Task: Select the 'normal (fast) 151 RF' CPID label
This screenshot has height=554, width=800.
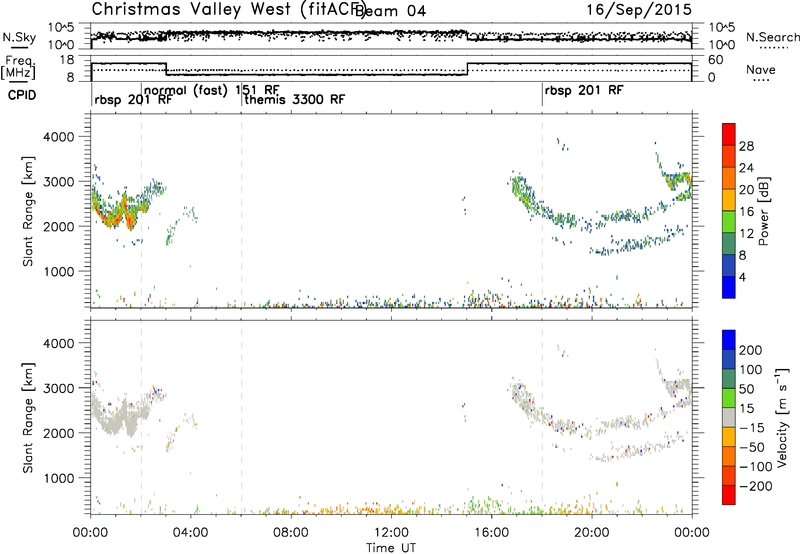Action: tap(212, 90)
